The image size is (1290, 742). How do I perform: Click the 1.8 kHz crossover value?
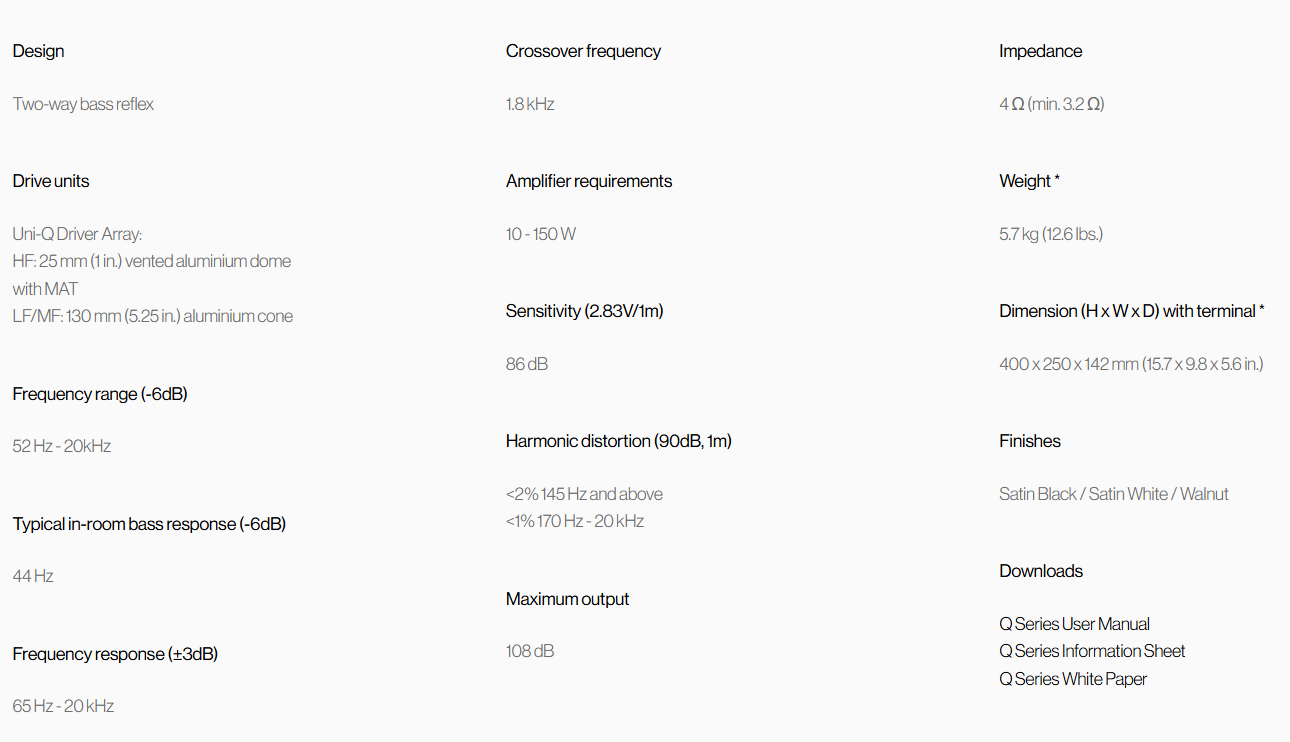click(x=530, y=104)
